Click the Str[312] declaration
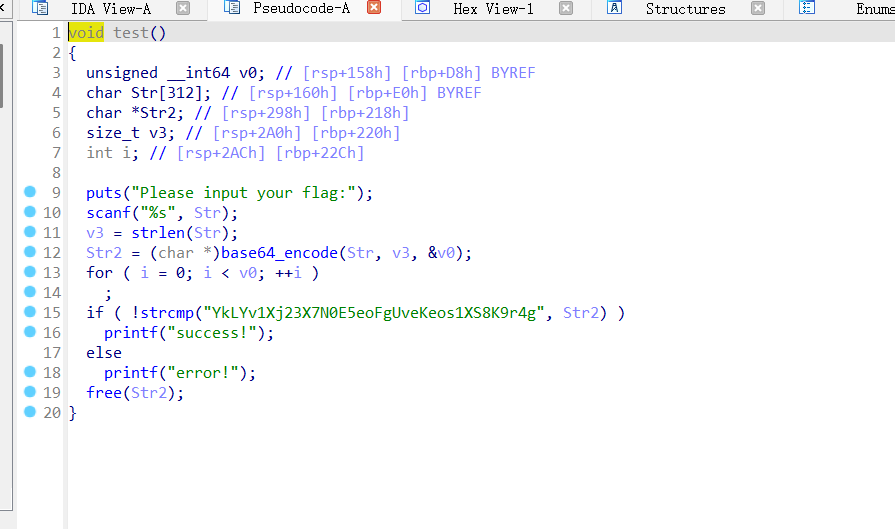The width and height of the screenshot is (895, 529). 149,93
